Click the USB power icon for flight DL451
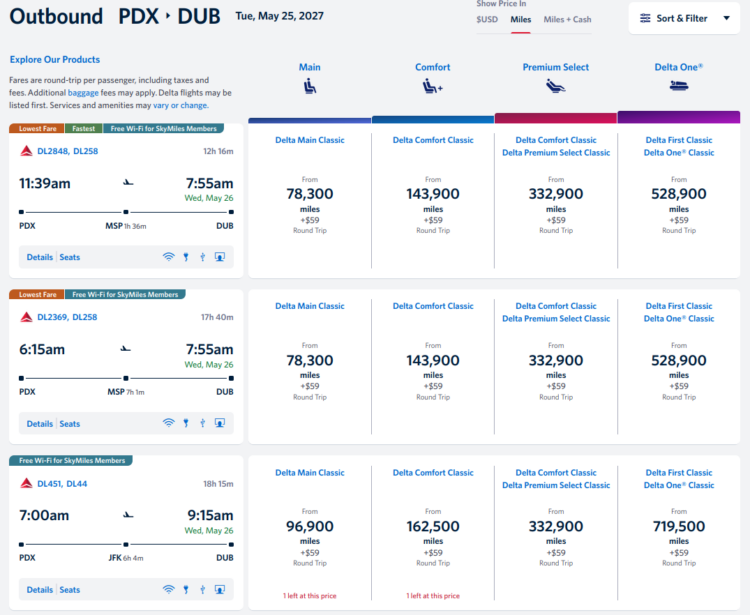This screenshot has height=615, width=750. point(203,589)
